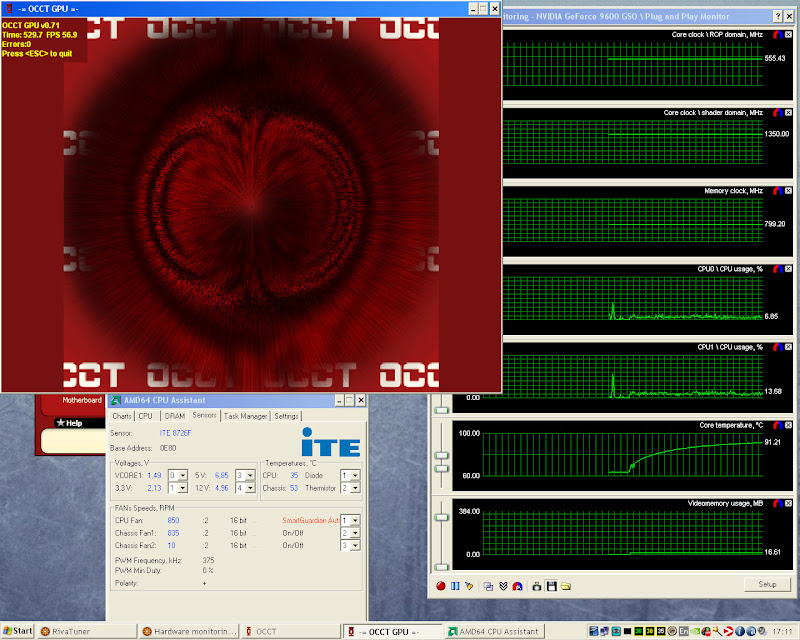The width and height of the screenshot is (800, 640).
Task: Open the CPU Diode temperature dropdown
Action: pyautogui.click(x=355, y=475)
